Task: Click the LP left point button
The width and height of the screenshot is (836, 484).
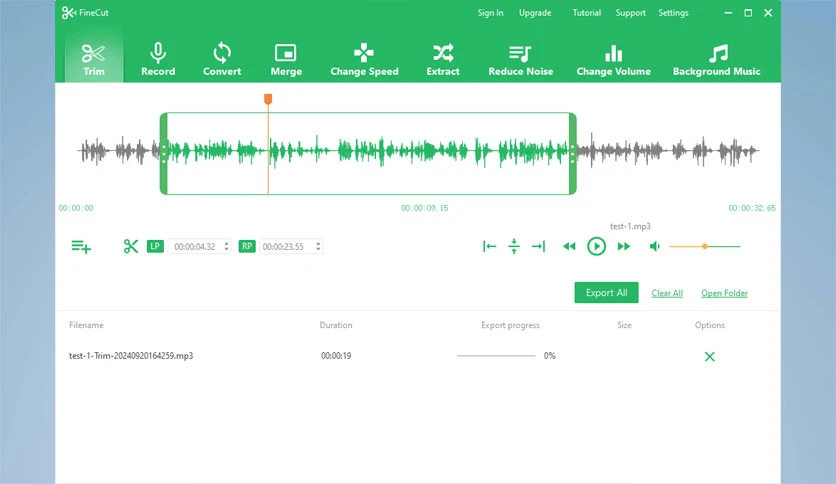Action: click(x=155, y=246)
